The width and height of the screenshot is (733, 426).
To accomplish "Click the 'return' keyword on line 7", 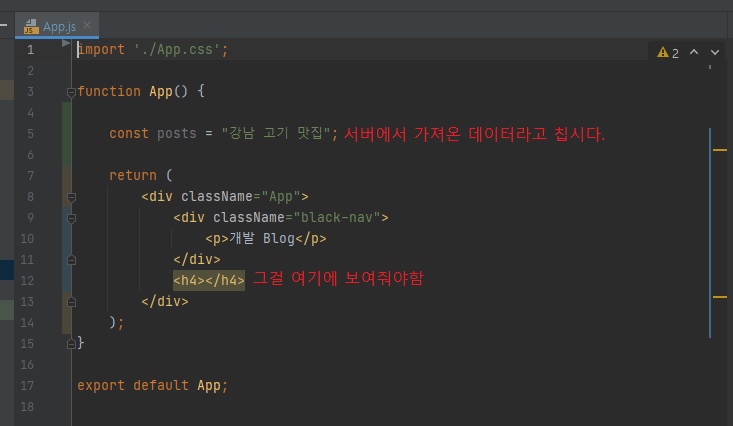I will (133, 175).
